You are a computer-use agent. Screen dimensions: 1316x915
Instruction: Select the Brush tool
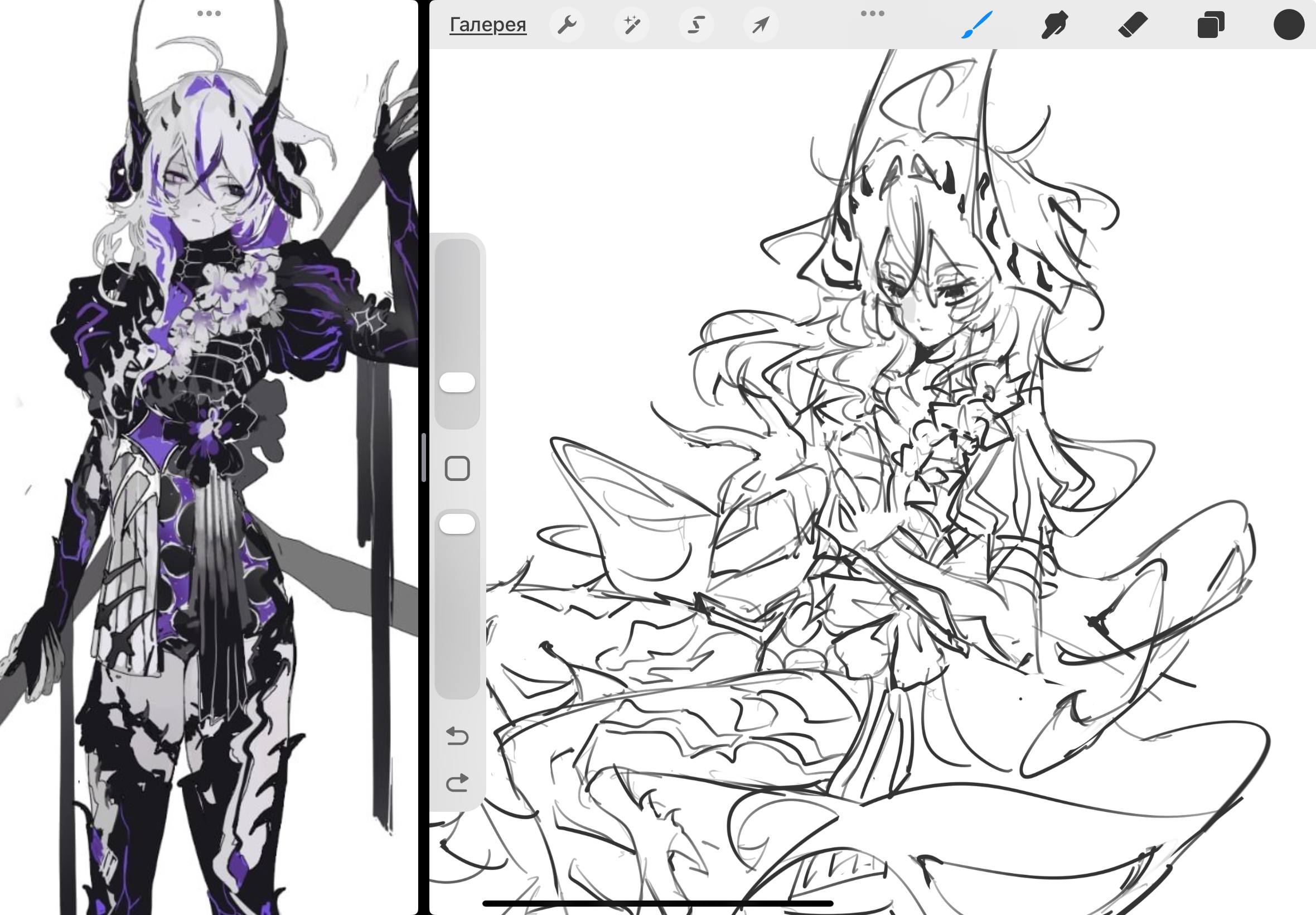976,25
